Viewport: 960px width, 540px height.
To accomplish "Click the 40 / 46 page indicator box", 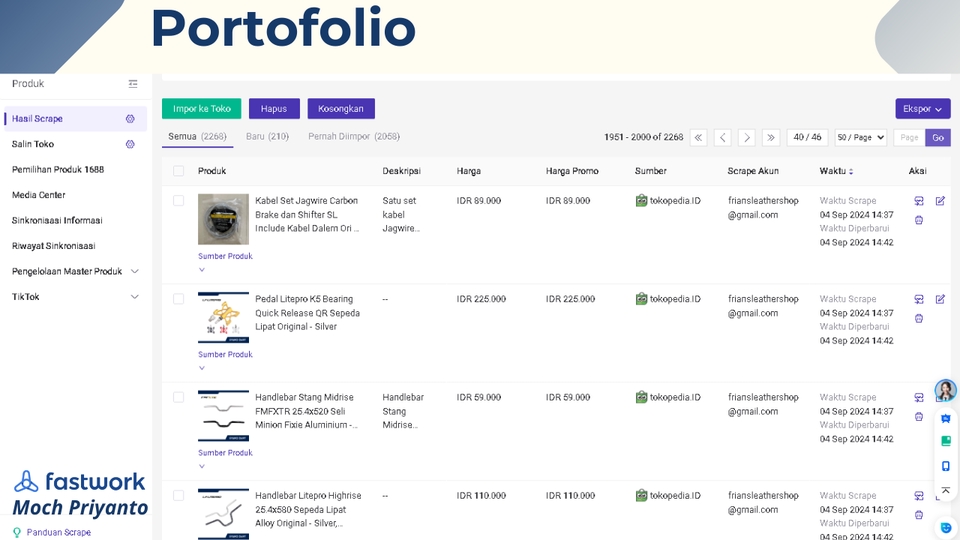I will coord(808,138).
